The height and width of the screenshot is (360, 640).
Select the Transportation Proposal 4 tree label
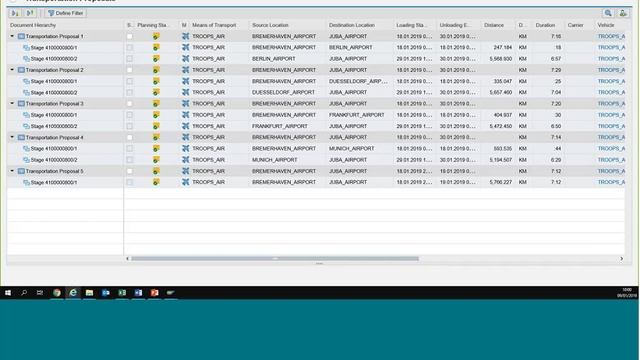click(54, 138)
